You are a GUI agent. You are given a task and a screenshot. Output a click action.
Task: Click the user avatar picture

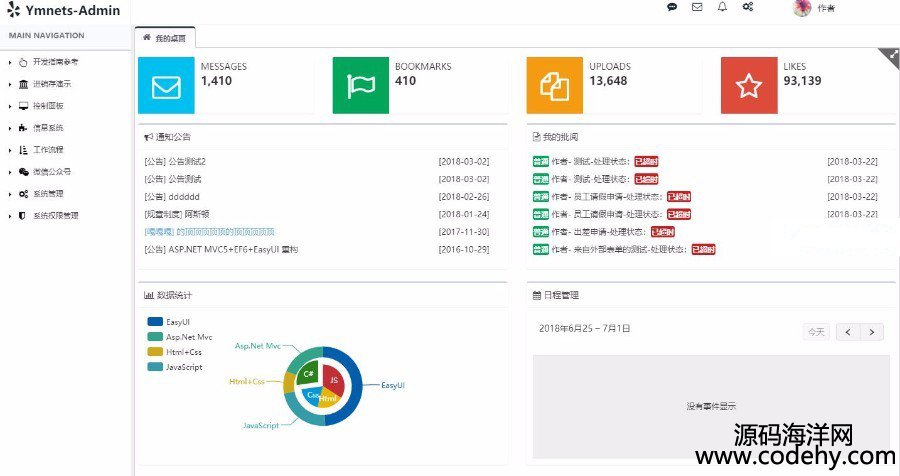tap(801, 8)
